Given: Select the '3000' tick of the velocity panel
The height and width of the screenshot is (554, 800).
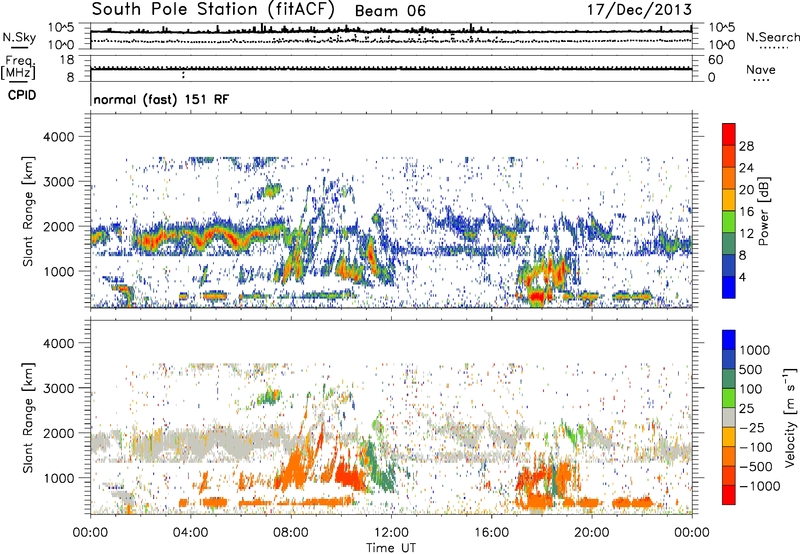Looking at the screenshot, I should pos(58,388).
